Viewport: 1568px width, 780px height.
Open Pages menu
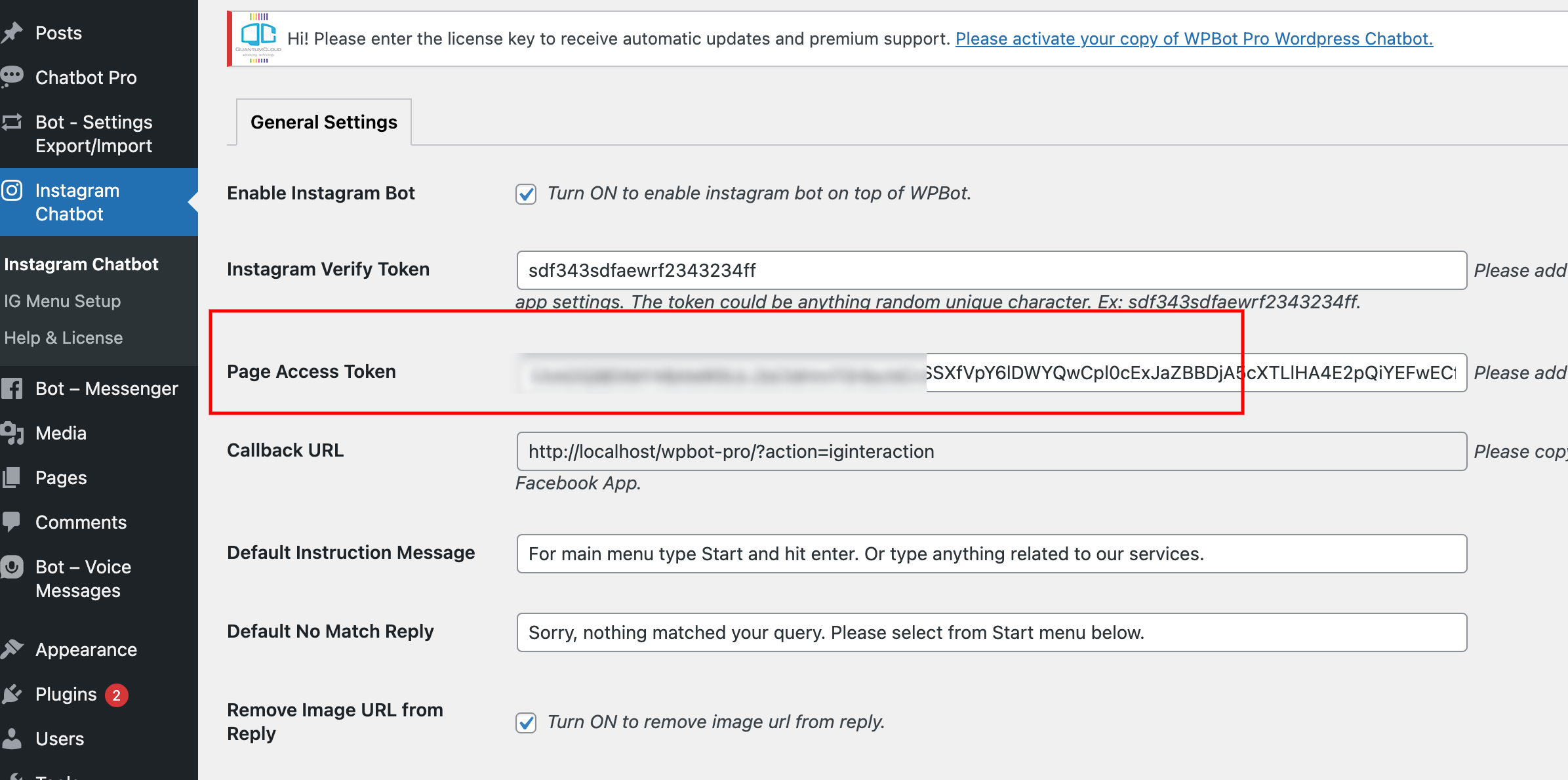click(61, 478)
